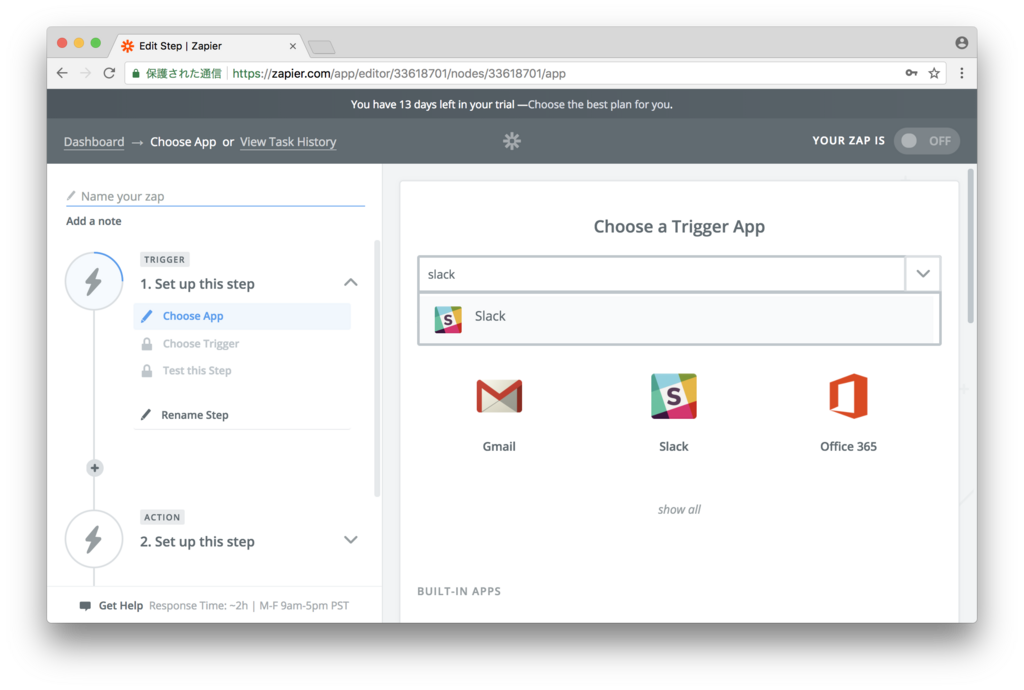The image size is (1024, 690).
Task: Open Chrome three-dot menu
Action: (961, 73)
